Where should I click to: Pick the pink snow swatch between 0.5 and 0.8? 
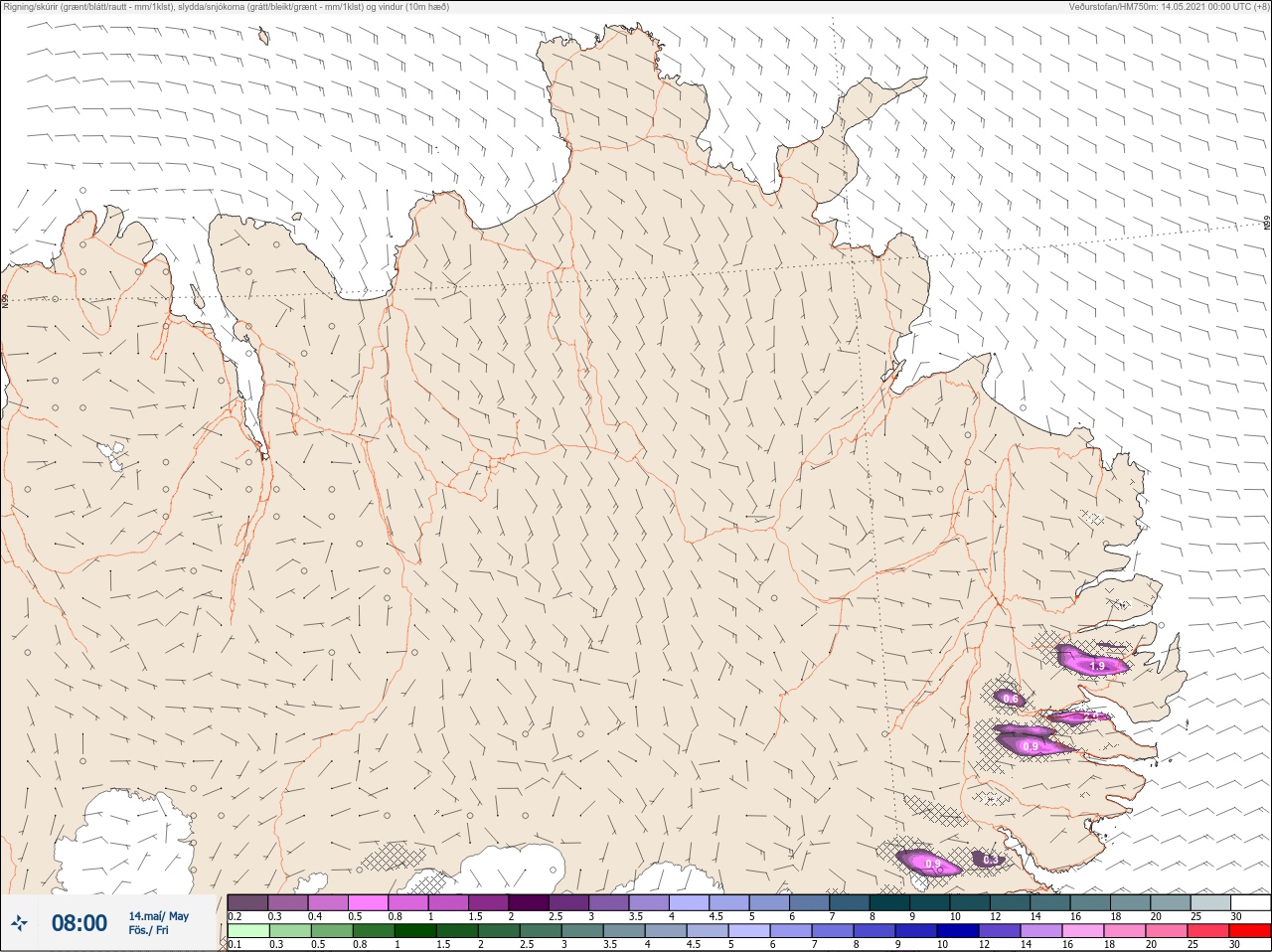[x=368, y=902]
